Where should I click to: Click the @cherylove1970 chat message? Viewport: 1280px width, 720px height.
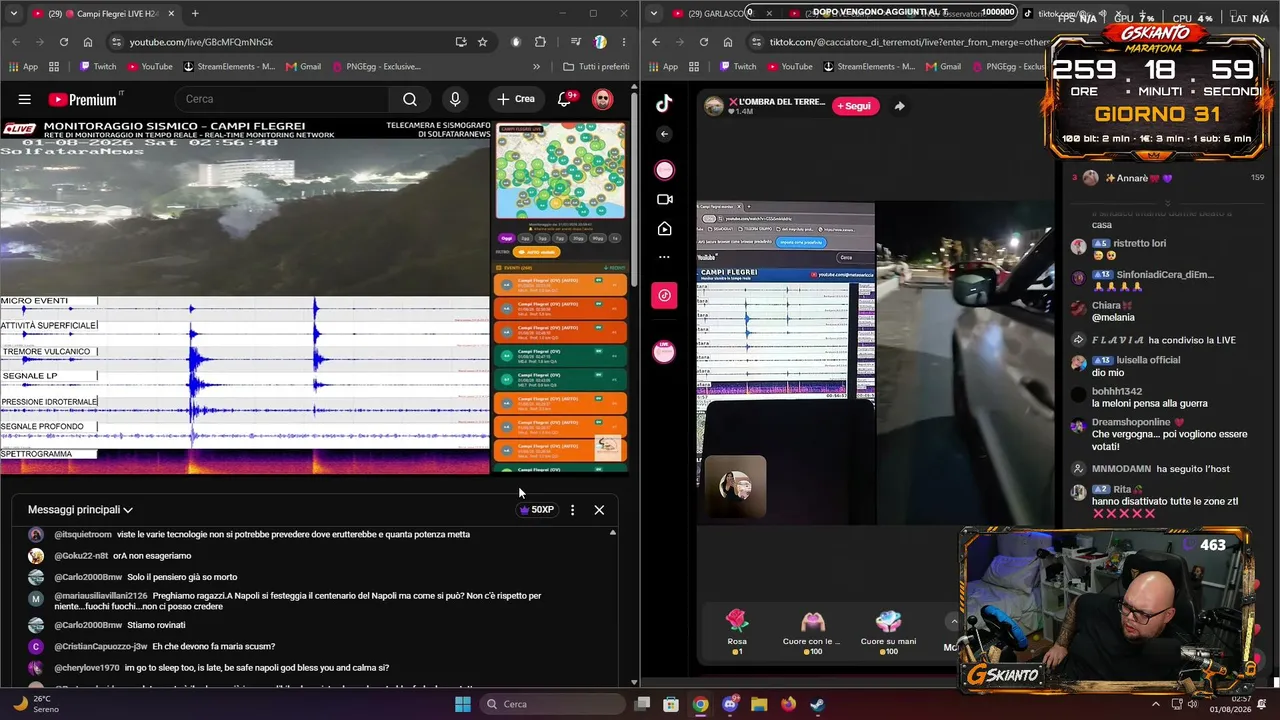point(257,668)
